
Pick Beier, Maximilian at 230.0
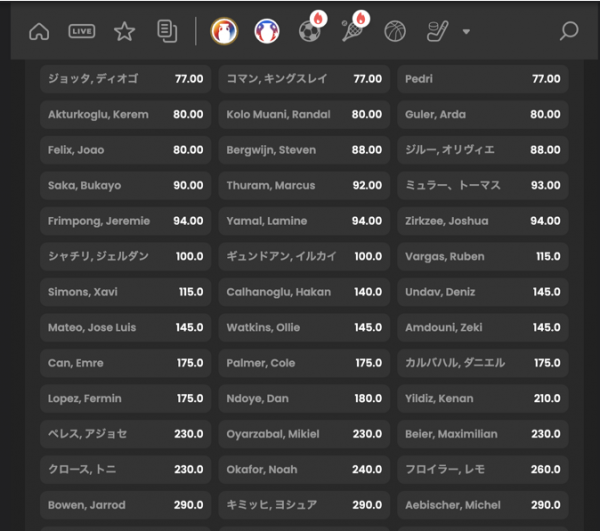pos(483,434)
